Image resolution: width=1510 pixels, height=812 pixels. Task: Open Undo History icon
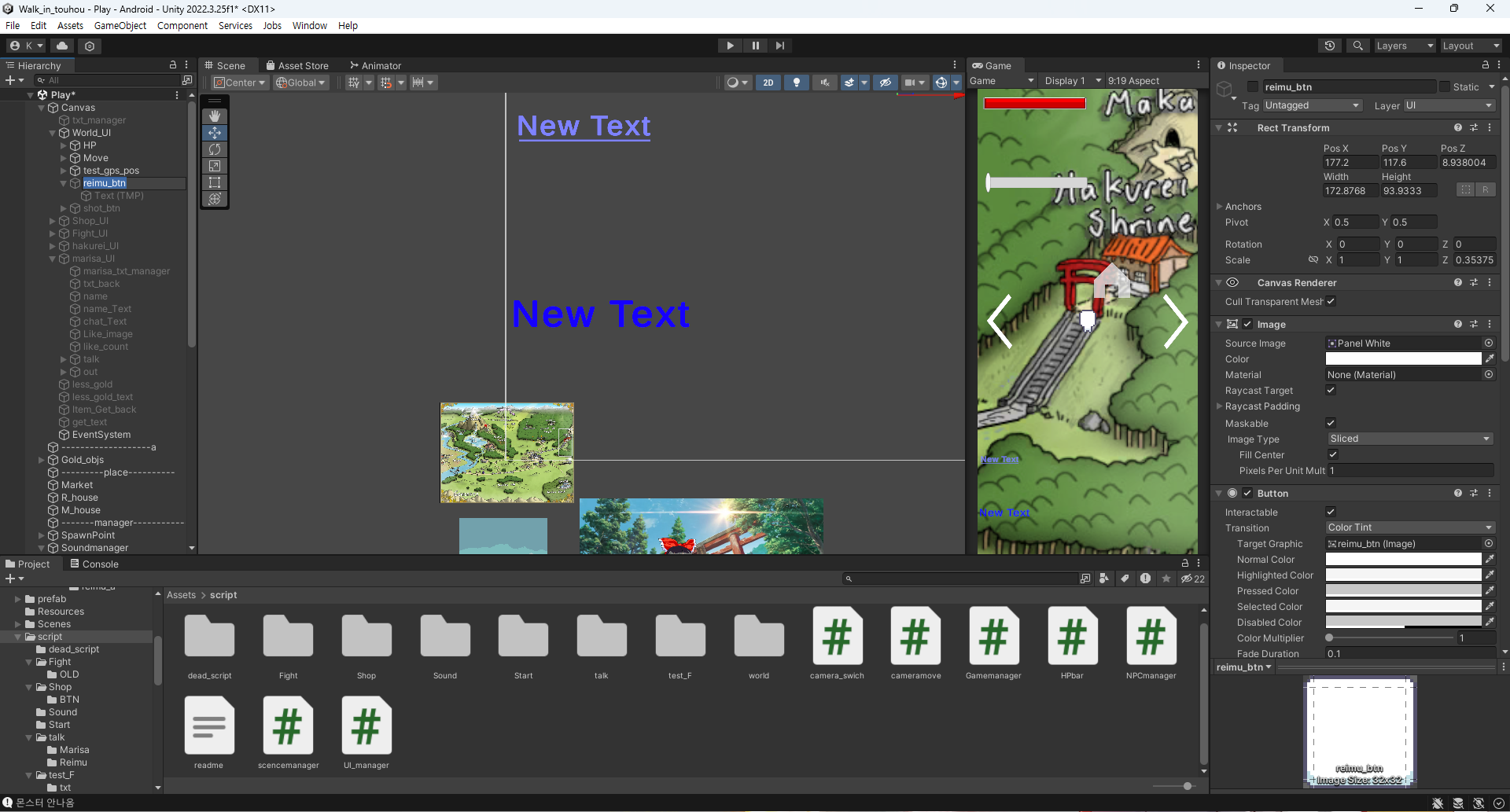click(1330, 46)
